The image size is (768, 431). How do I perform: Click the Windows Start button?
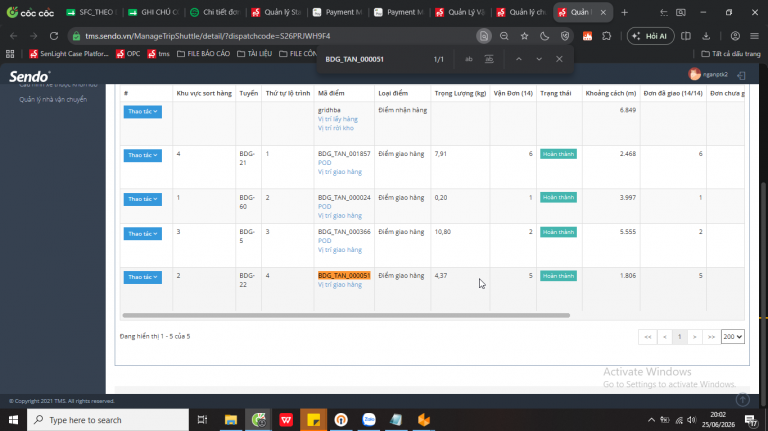[13, 420]
